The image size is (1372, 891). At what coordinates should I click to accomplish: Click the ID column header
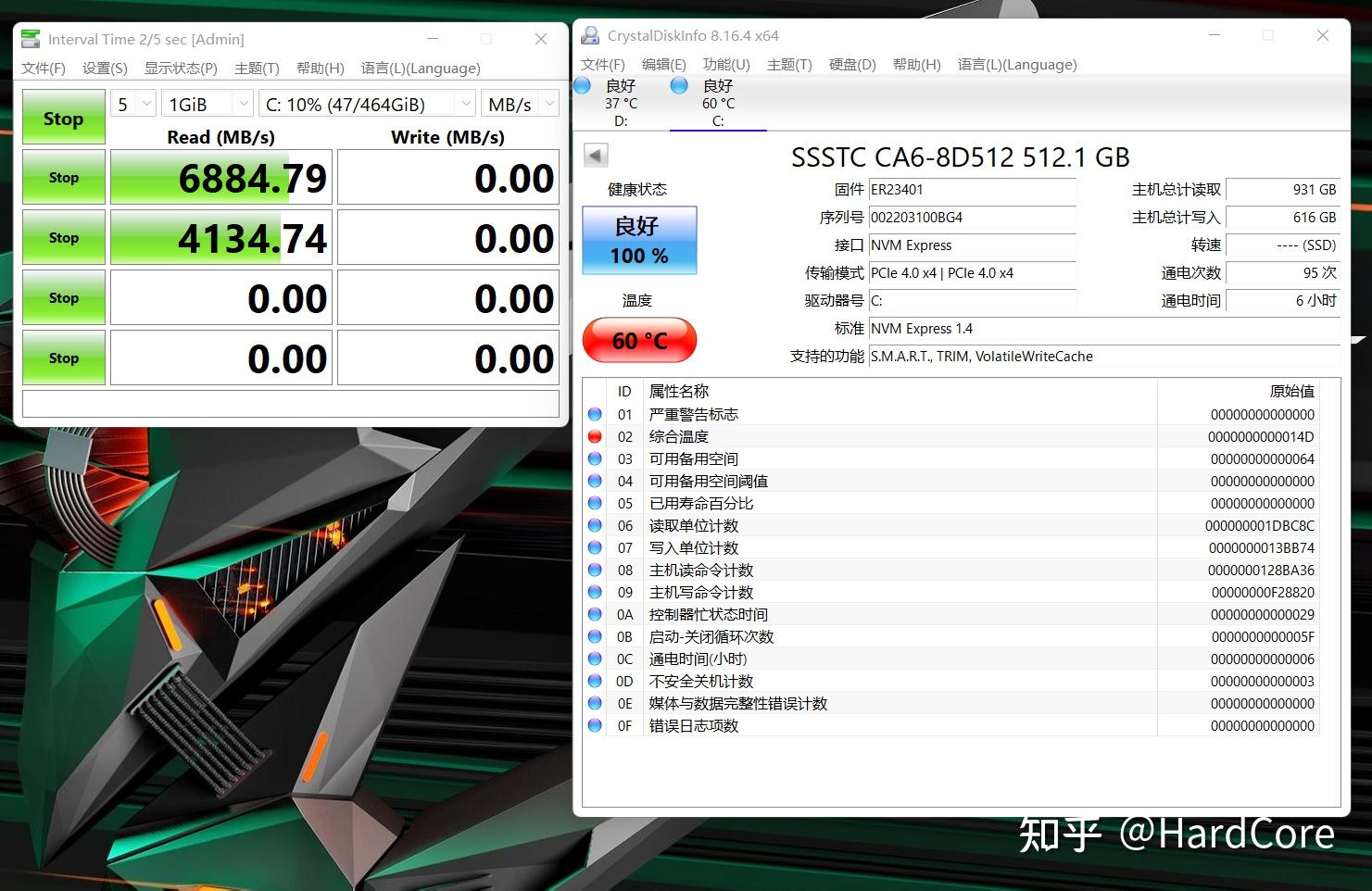[x=624, y=391]
